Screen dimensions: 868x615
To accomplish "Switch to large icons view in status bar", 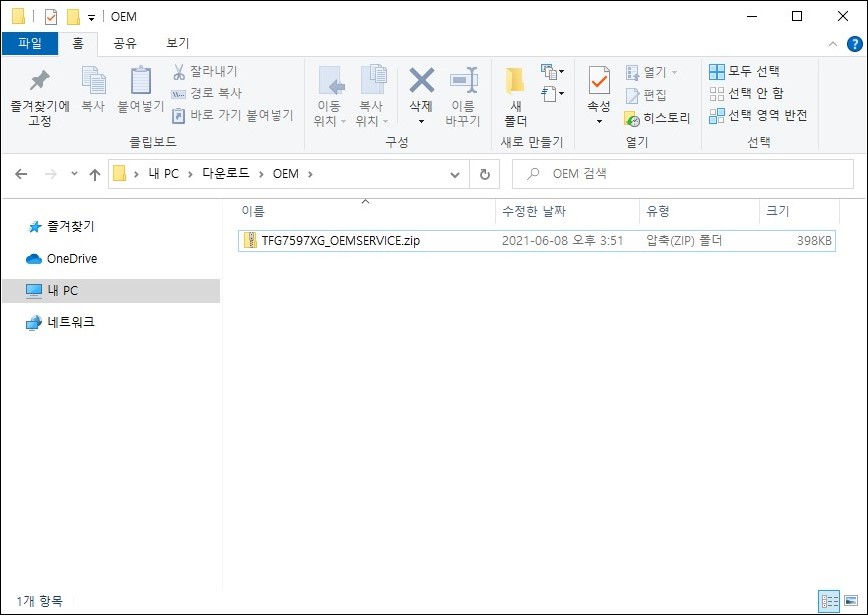I will pyautogui.click(x=851, y=601).
